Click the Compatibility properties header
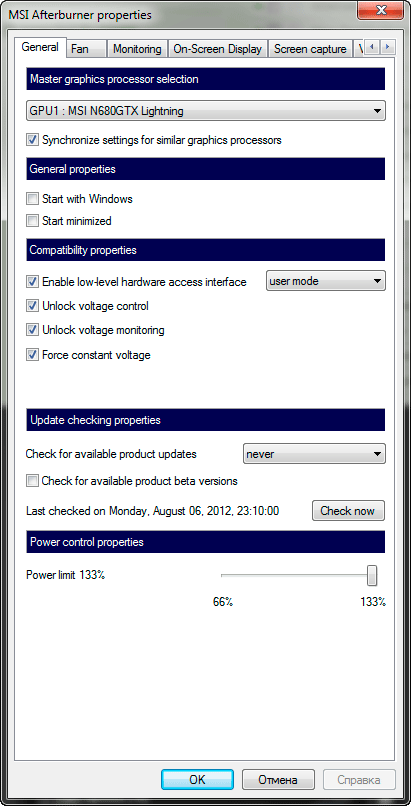The image size is (411, 806). pyautogui.click(x=206, y=250)
